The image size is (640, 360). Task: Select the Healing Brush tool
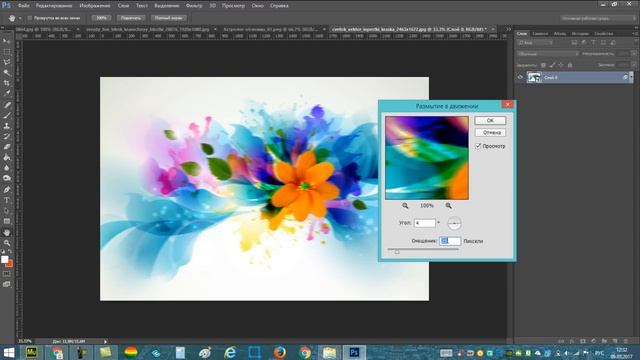click(x=7, y=105)
